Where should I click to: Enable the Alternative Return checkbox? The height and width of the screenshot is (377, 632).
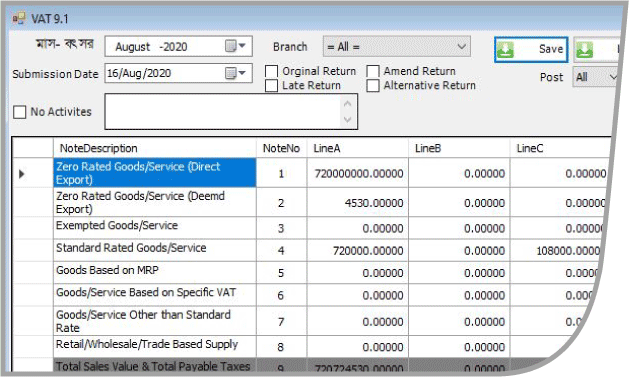(373, 85)
